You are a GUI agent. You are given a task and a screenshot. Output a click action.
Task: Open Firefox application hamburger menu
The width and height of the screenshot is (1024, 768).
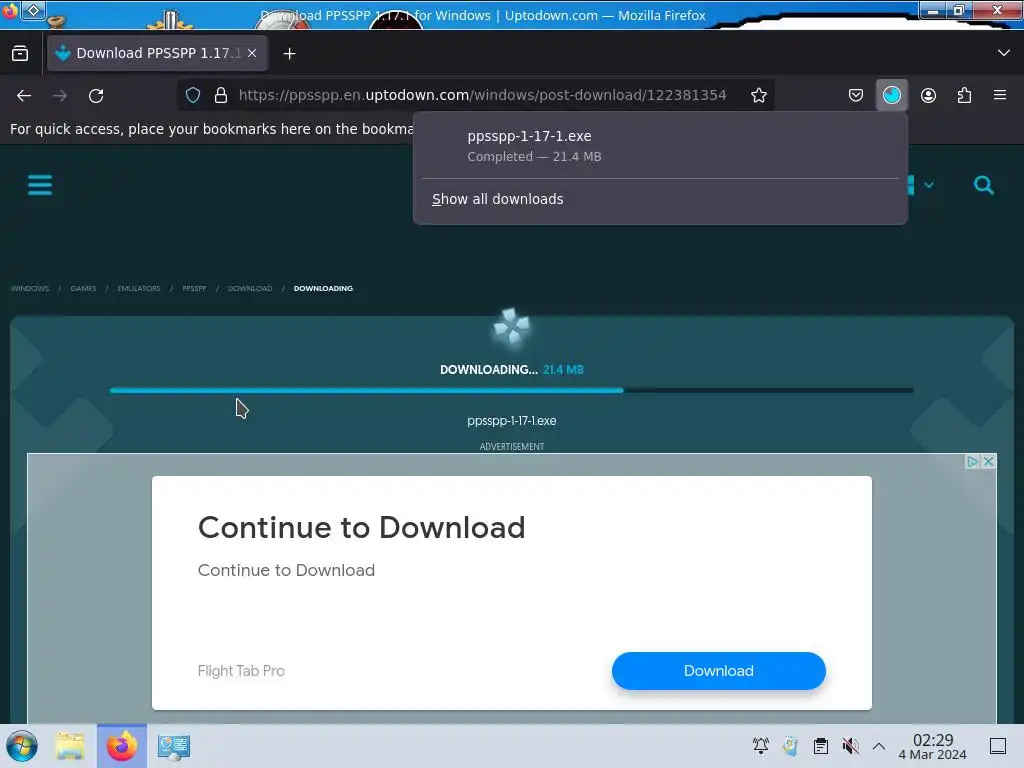[x=1000, y=95]
